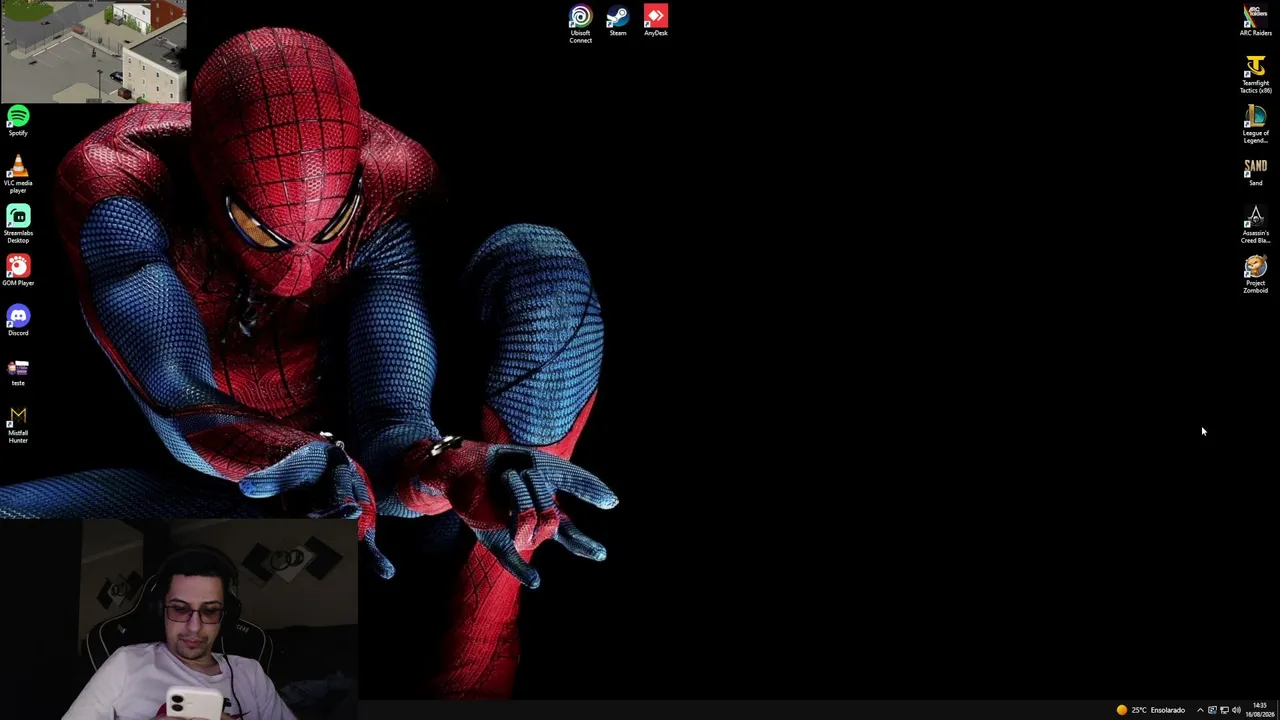The width and height of the screenshot is (1280, 720).
Task: Open the taskbar network status icon
Action: coord(1224,710)
